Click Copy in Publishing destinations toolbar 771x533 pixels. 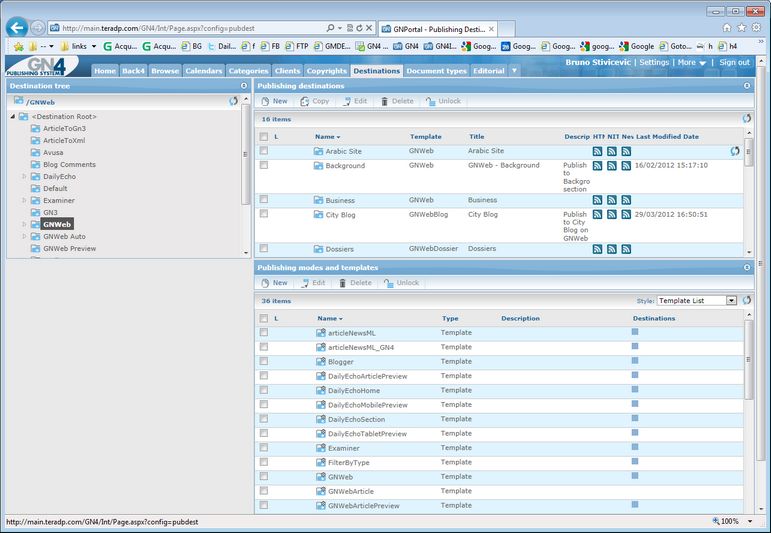tap(315, 101)
